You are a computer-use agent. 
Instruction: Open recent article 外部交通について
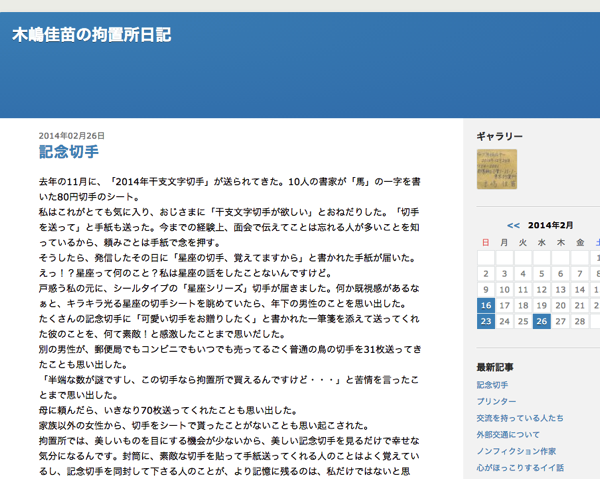(508, 435)
